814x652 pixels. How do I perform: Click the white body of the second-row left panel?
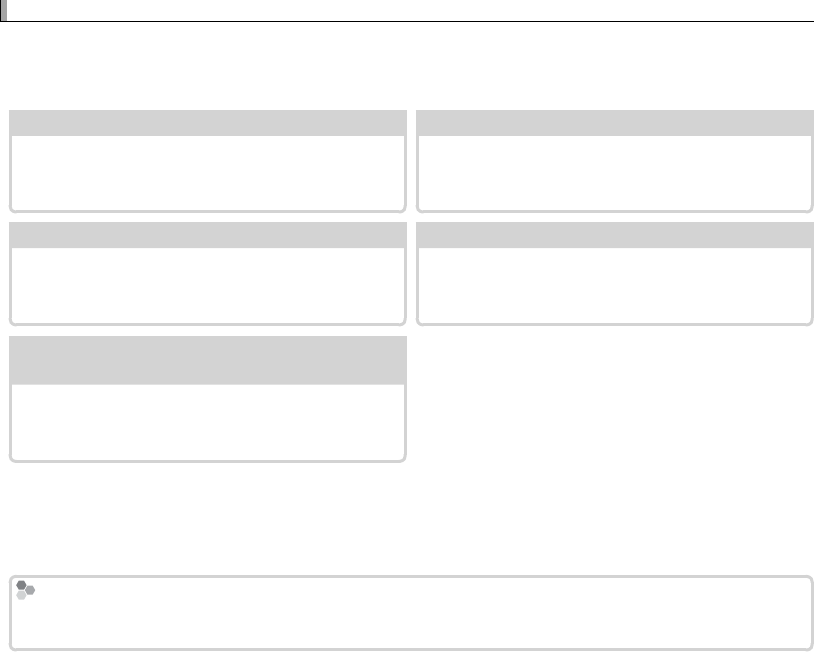click(x=208, y=285)
